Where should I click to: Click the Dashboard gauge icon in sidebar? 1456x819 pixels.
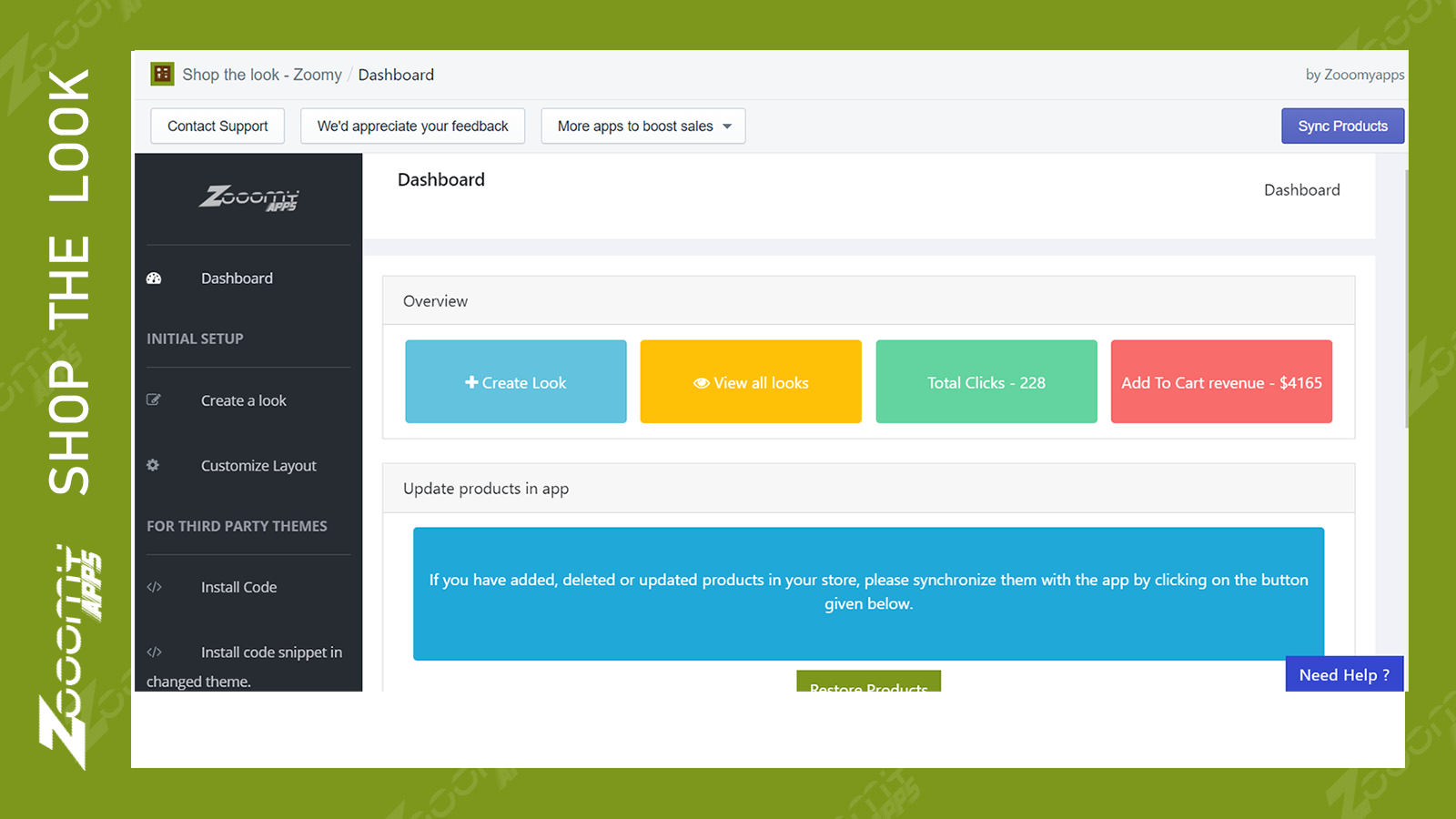coord(154,278)
